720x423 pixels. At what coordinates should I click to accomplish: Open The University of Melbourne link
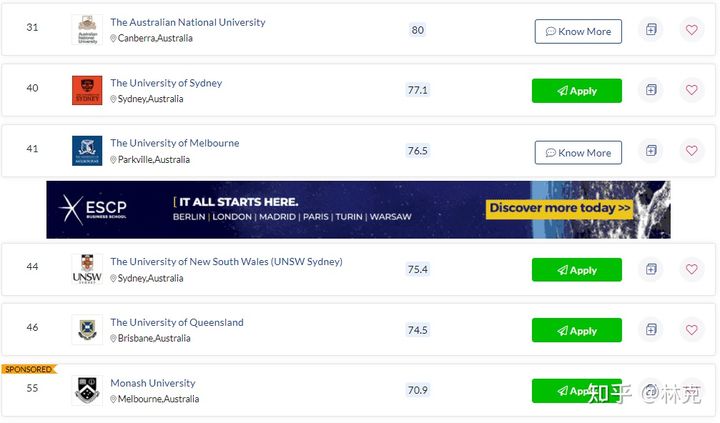pyautogui.click(x=174, y=143)
